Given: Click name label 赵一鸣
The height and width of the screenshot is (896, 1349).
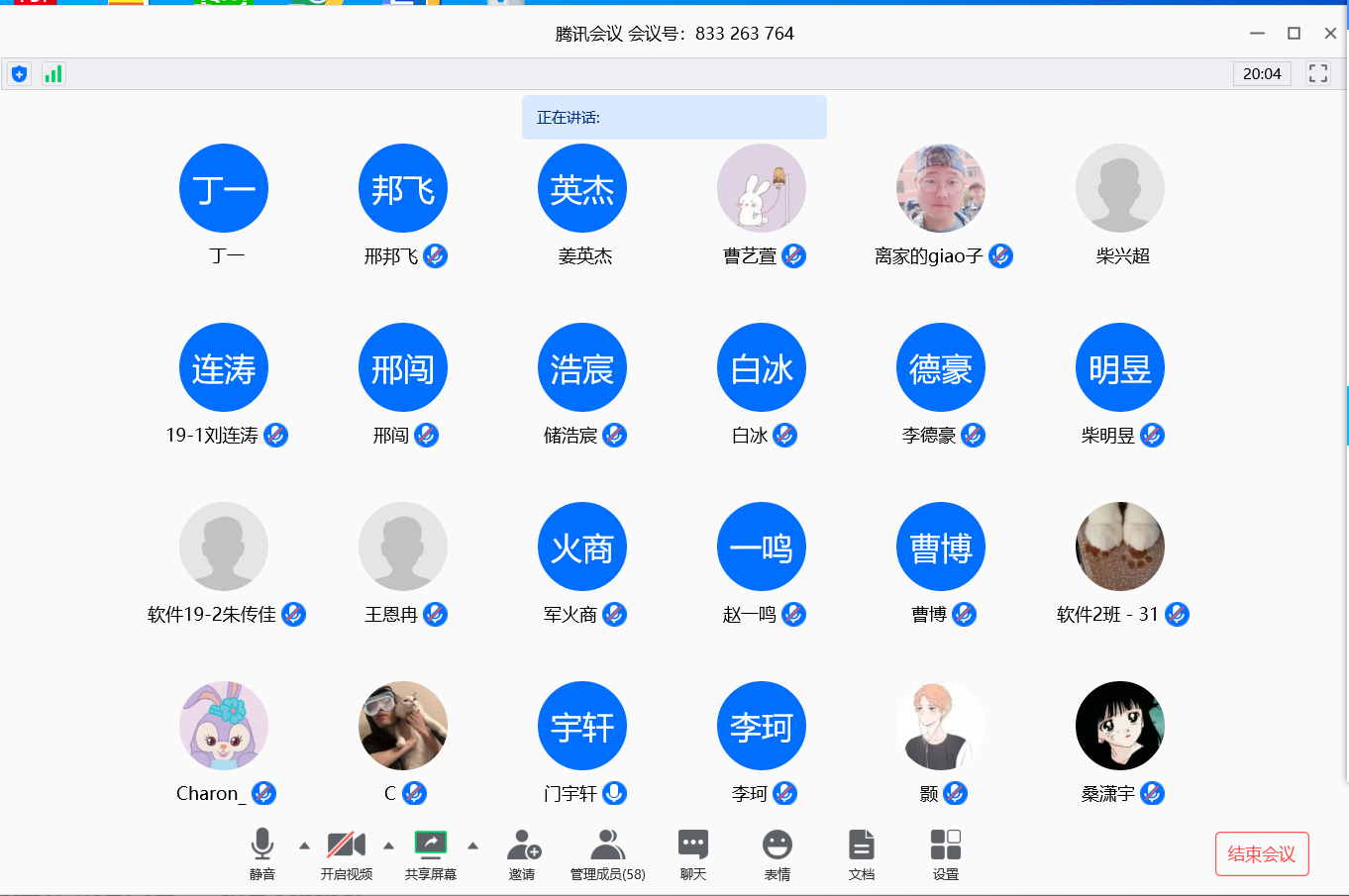Looking at the screenshot, I should [750, 615].
